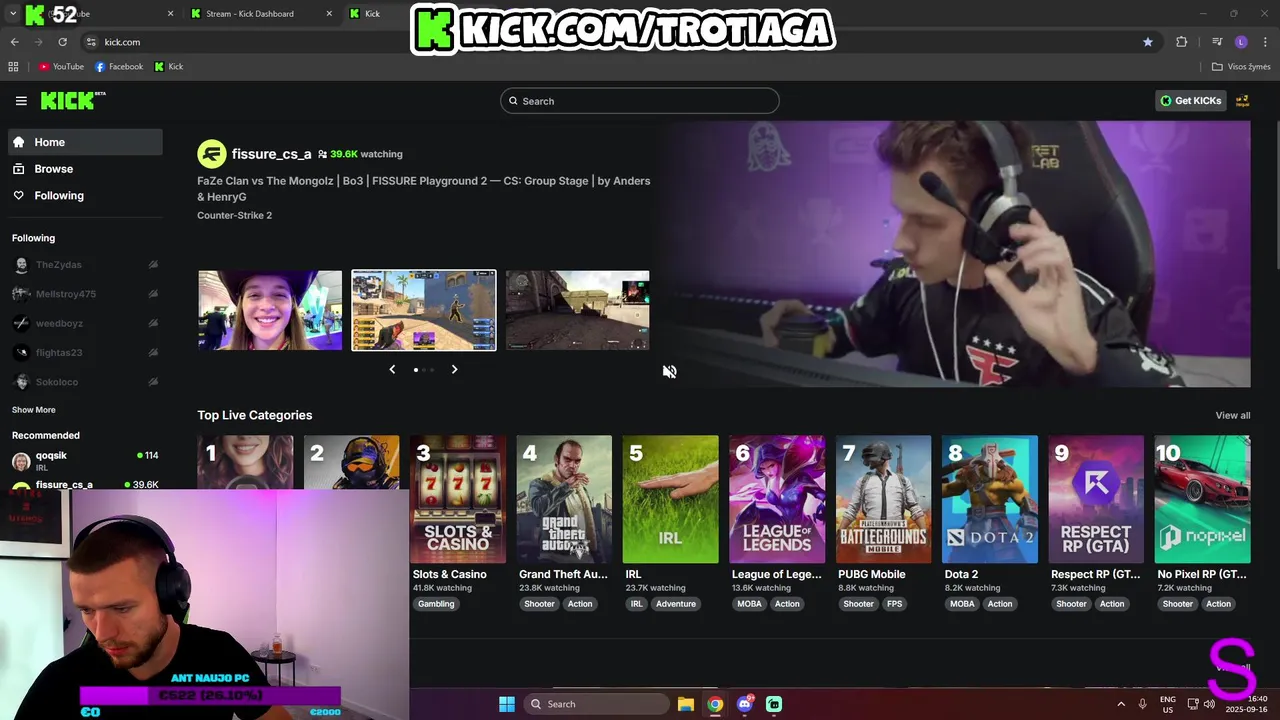Viewport: 1280px width, 720px height.
Task: Open Dota 2 category card
Action: pos(990,499)
